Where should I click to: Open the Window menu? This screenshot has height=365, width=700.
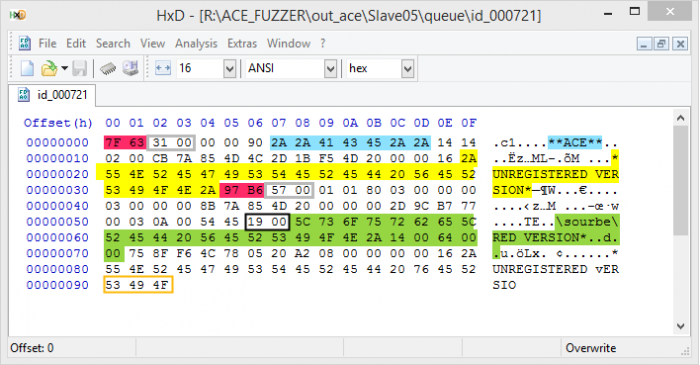pyautogui.click(x=288, y=43)
